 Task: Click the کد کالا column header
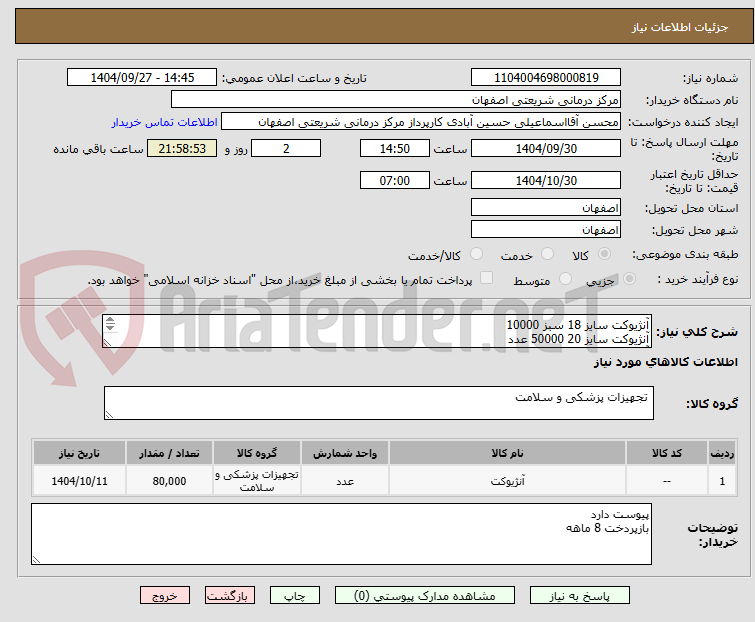click(x=666, y=453)
